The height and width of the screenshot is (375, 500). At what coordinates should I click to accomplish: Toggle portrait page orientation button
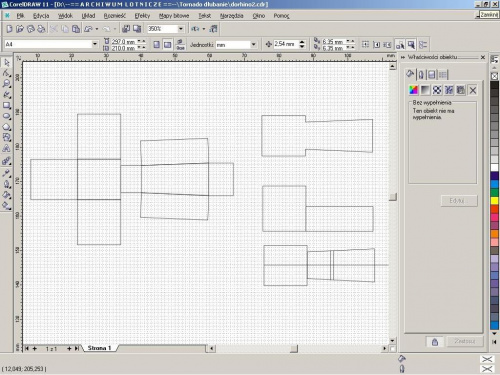[x=156, y=44]
